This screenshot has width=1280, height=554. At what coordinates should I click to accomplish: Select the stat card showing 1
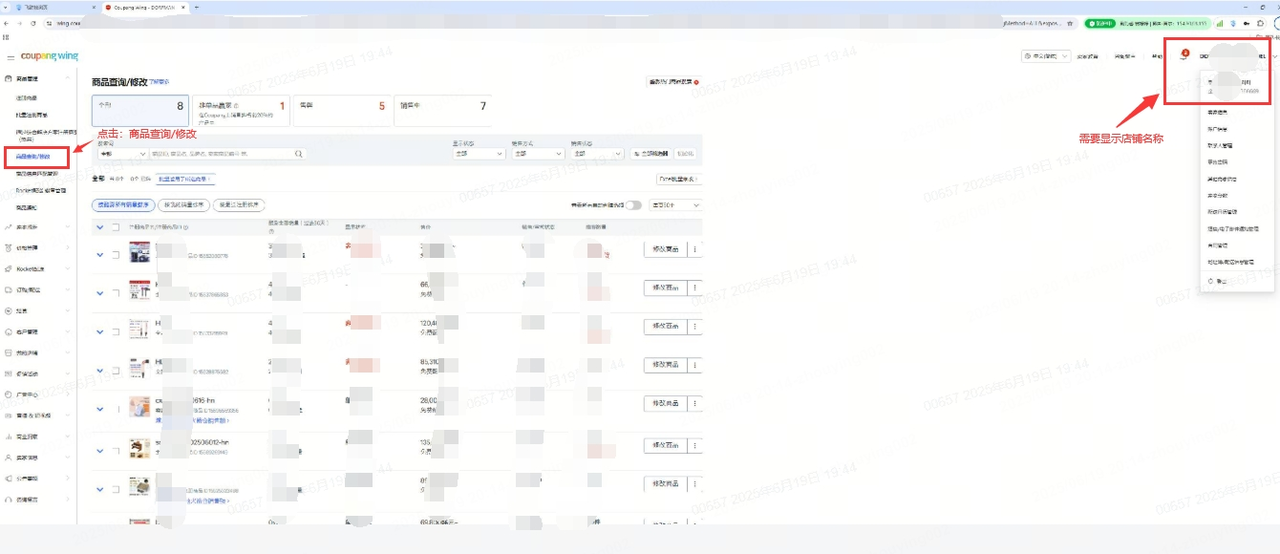click(241, 110)
